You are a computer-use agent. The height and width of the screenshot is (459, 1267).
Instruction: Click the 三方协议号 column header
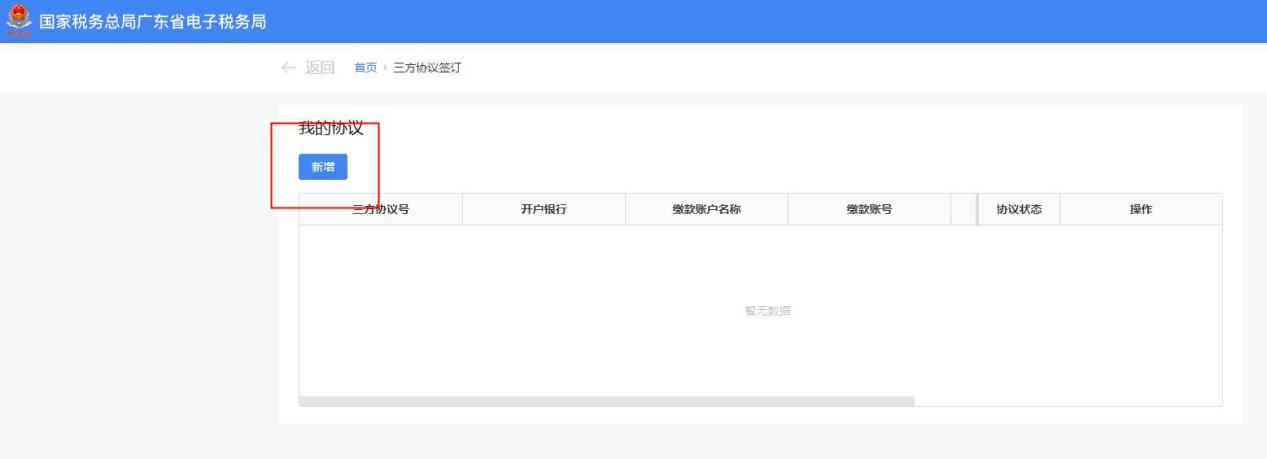coord(380,210)
